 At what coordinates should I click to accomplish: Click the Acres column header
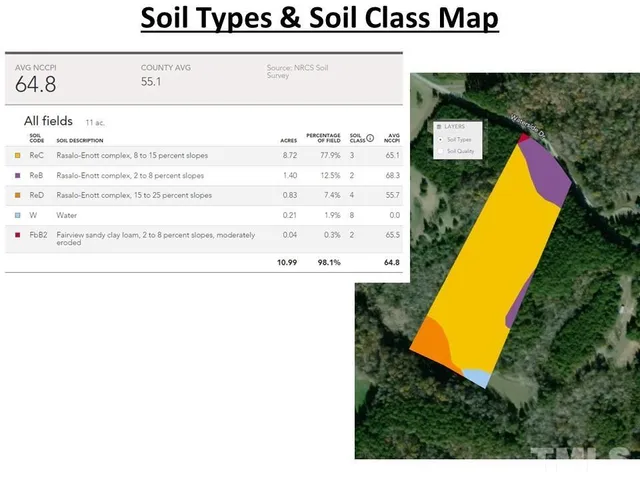pyautogui.click(x=289, y=141)
